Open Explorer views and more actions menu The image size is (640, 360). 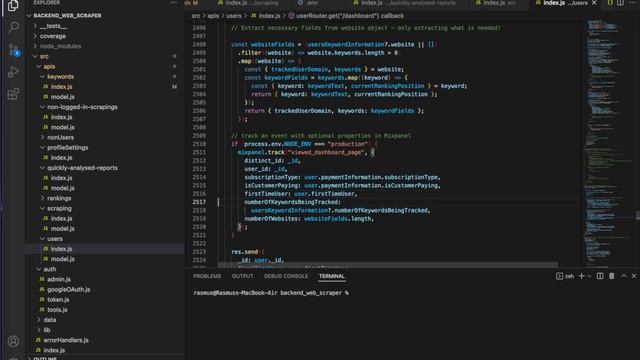point(174,2)
